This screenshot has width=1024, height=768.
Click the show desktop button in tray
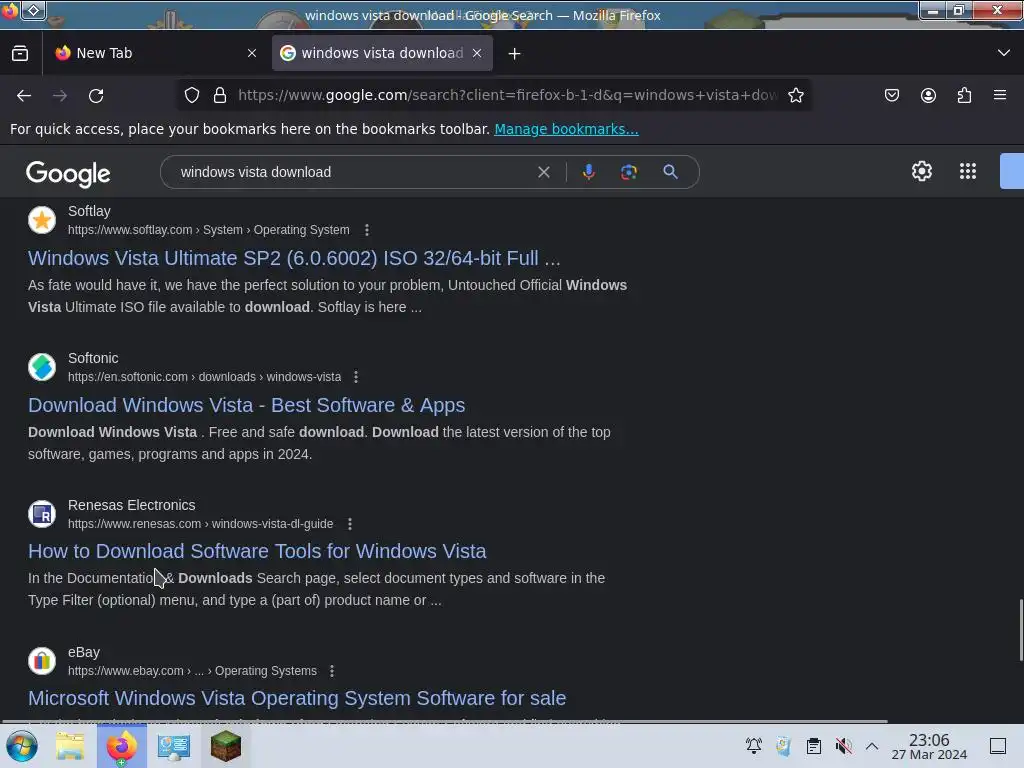click(x=997, y=746)
